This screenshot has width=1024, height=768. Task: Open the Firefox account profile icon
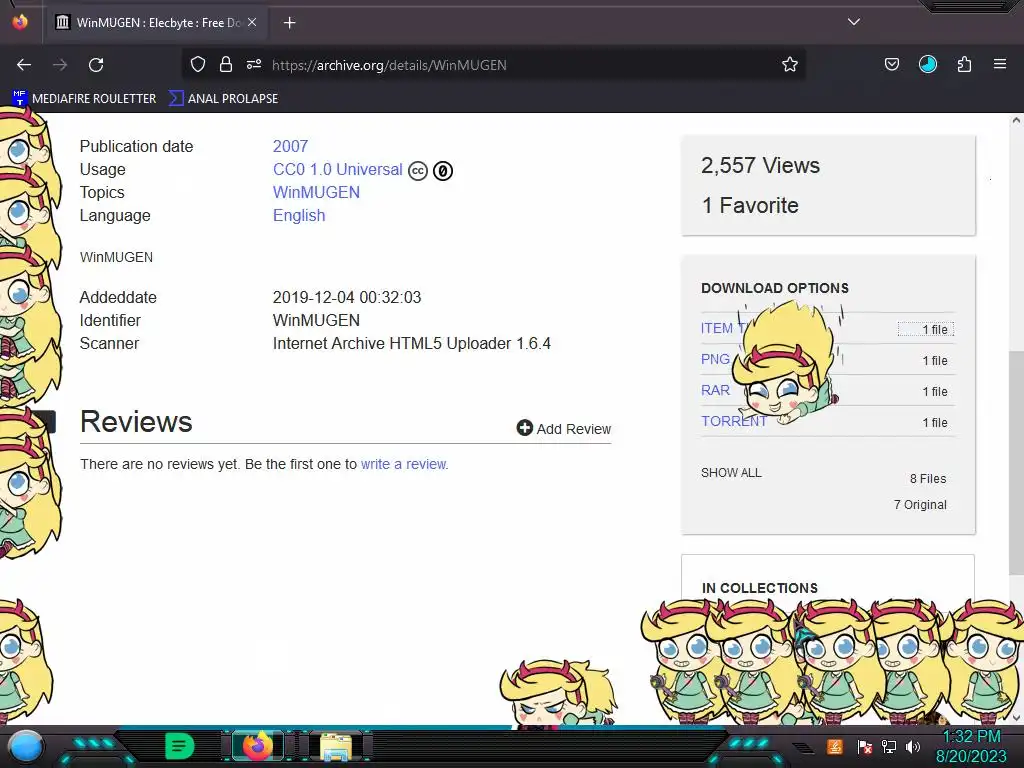(928, 64)
